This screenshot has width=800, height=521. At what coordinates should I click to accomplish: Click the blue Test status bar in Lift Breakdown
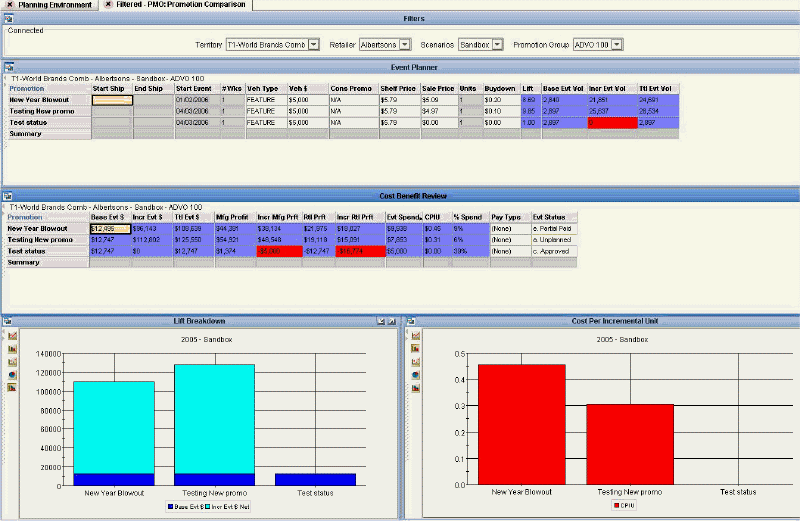point(315,479)
